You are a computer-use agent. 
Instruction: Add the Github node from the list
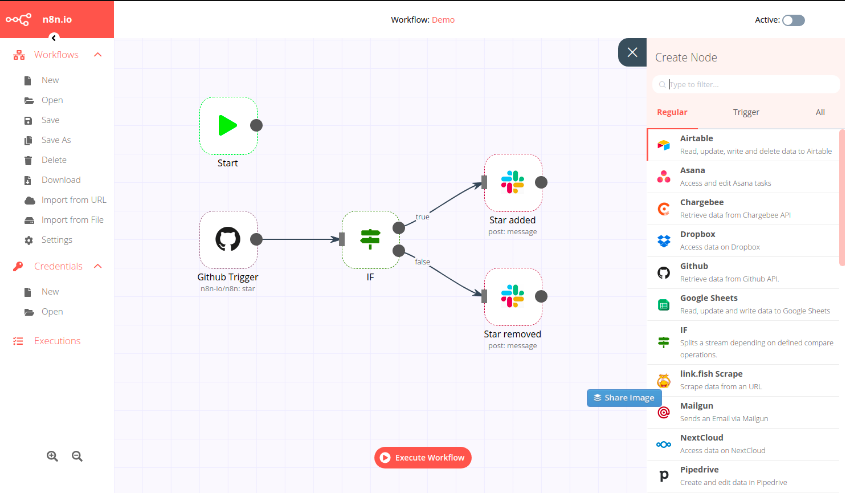coord(743,273)
